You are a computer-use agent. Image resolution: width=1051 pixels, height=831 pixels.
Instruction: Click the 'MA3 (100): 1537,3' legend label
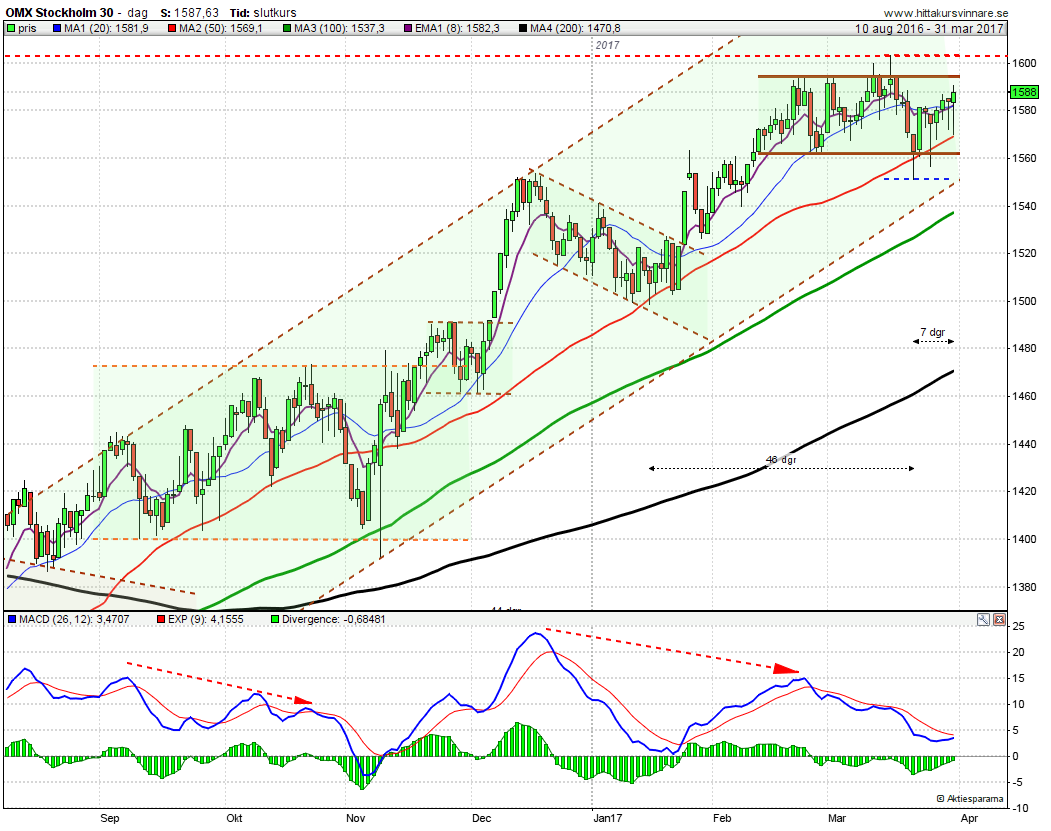[339, 28]
